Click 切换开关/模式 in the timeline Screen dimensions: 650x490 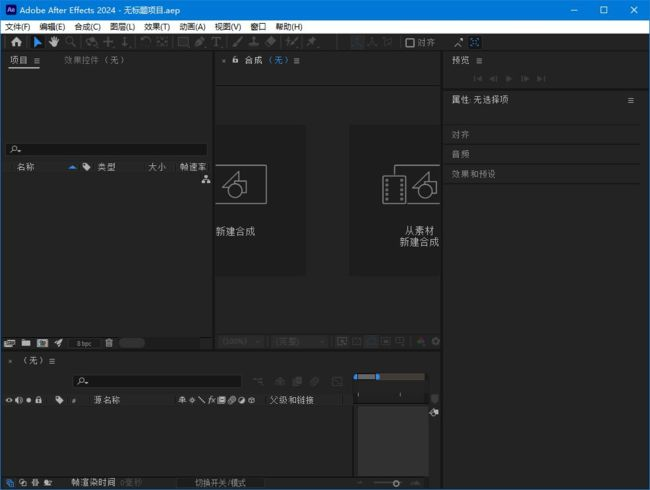coord(219,483)
